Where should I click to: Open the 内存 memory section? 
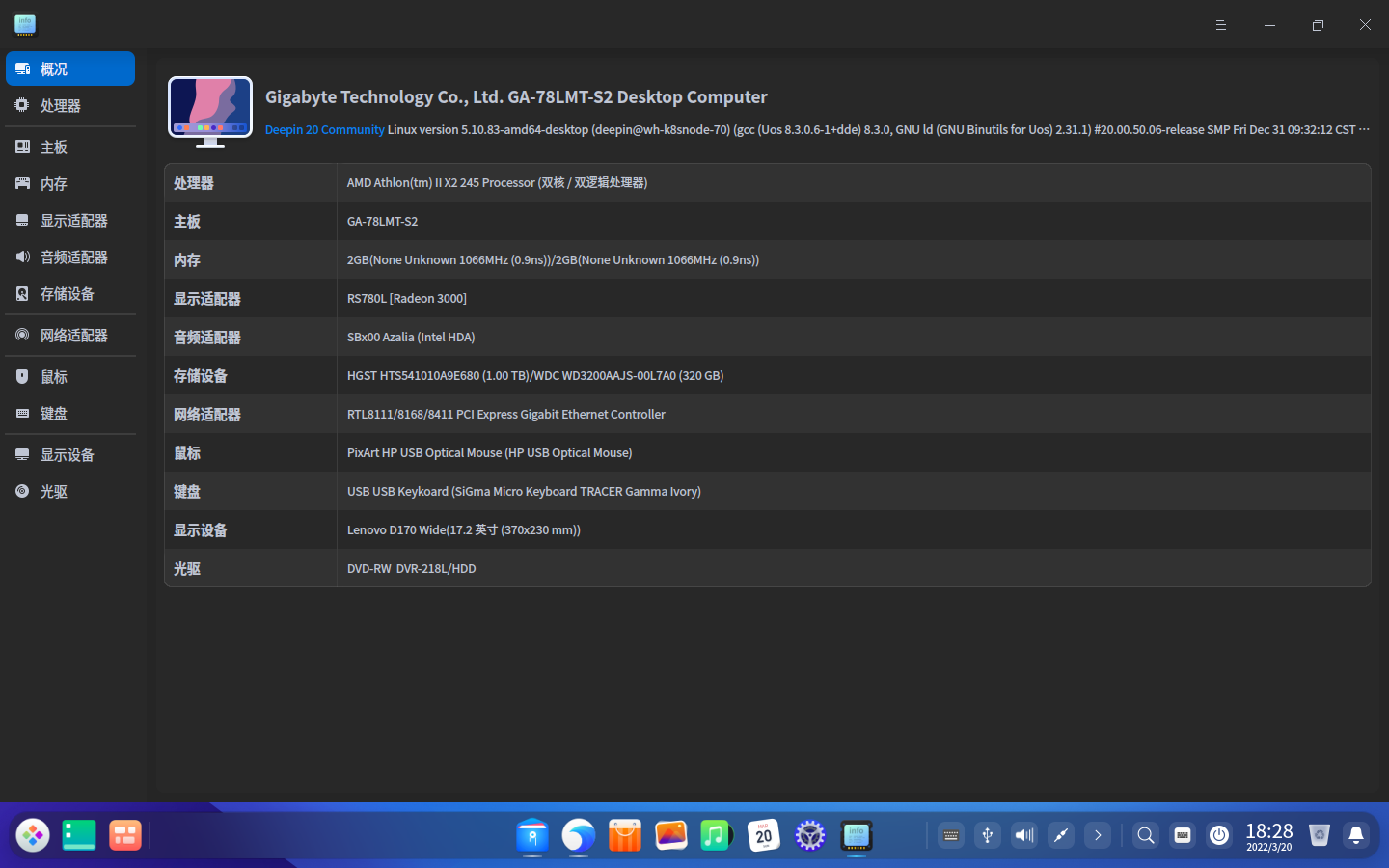(x=53, y=184)
